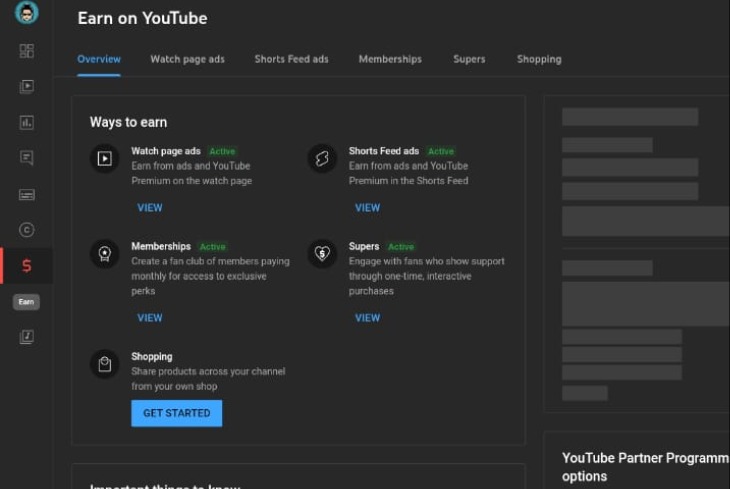Click the Watch page ads title text

click(x=166, y=151)
